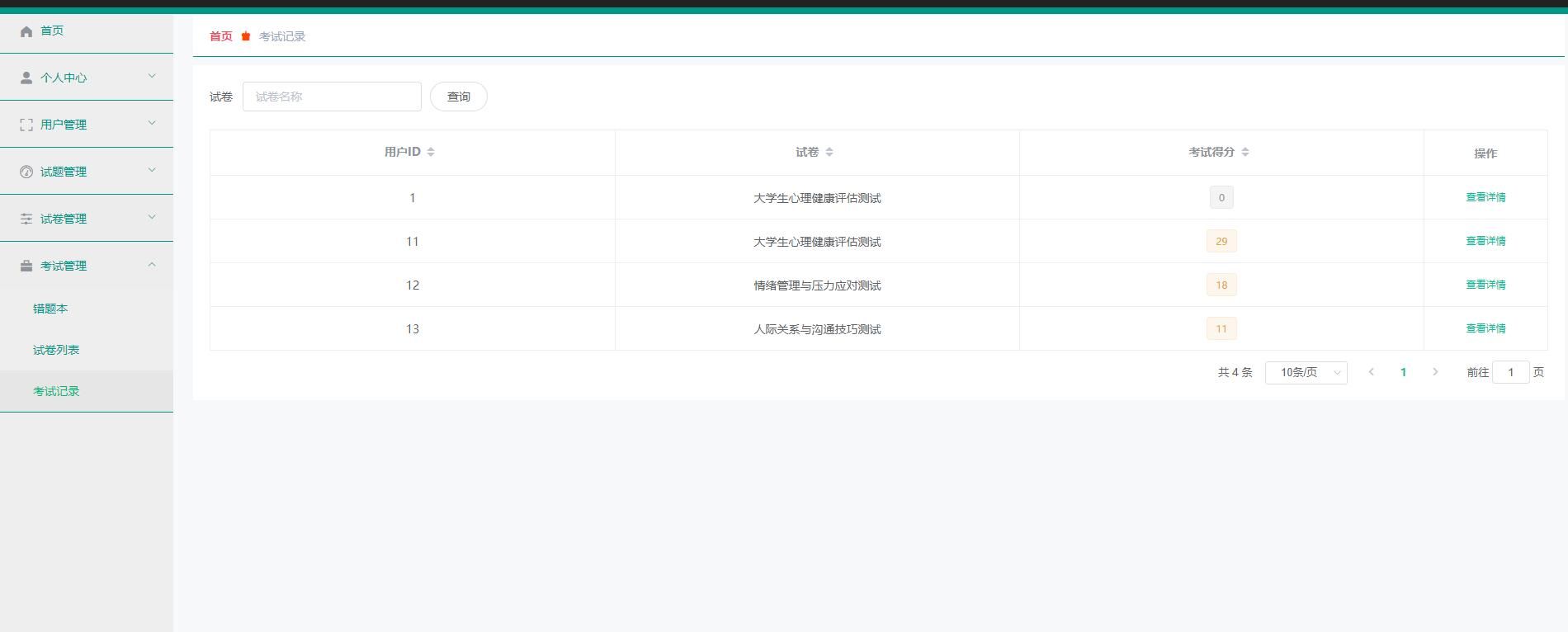Click the 试题管理 gauge icon
Image resolution: width=1568 pixels, height=632 pixels.
26,172
